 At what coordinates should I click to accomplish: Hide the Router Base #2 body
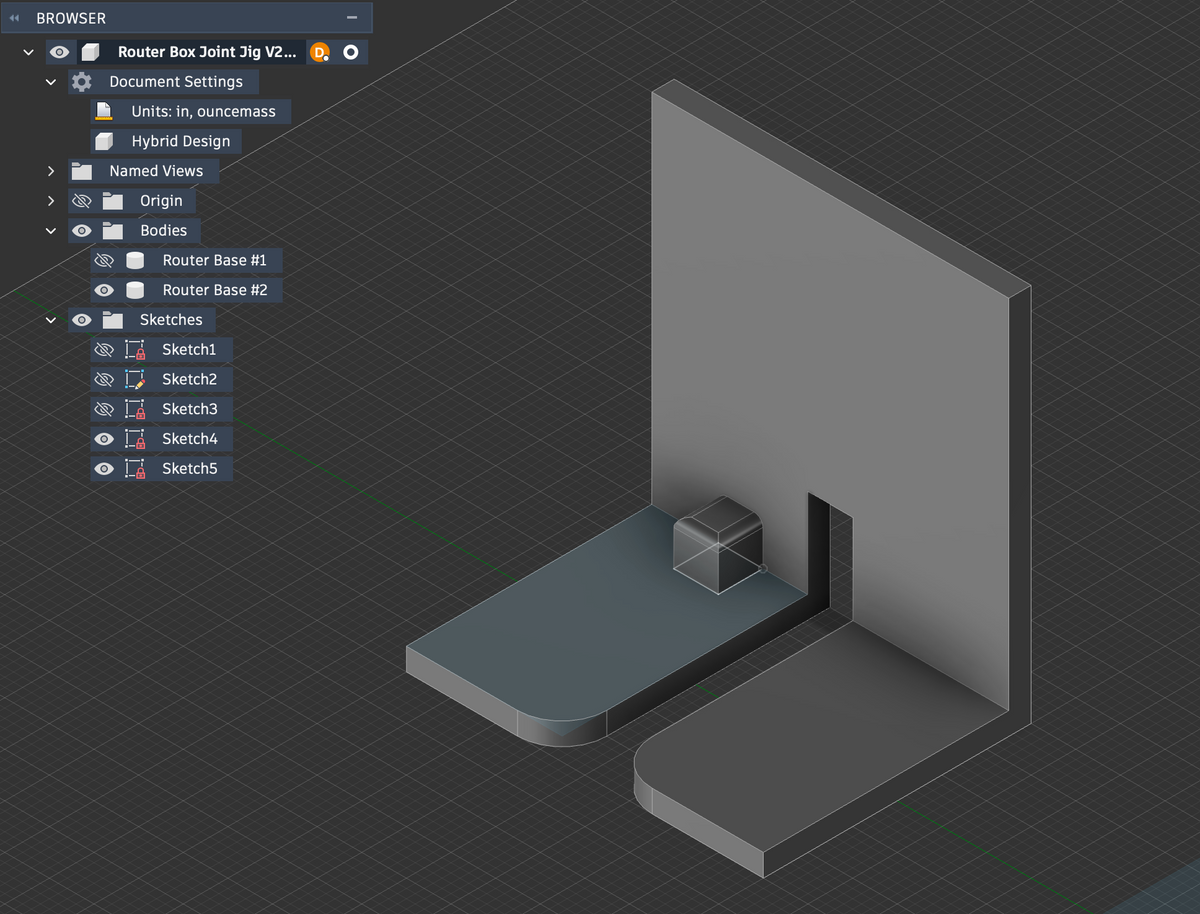pyautogui.click(x=104, y=290)
